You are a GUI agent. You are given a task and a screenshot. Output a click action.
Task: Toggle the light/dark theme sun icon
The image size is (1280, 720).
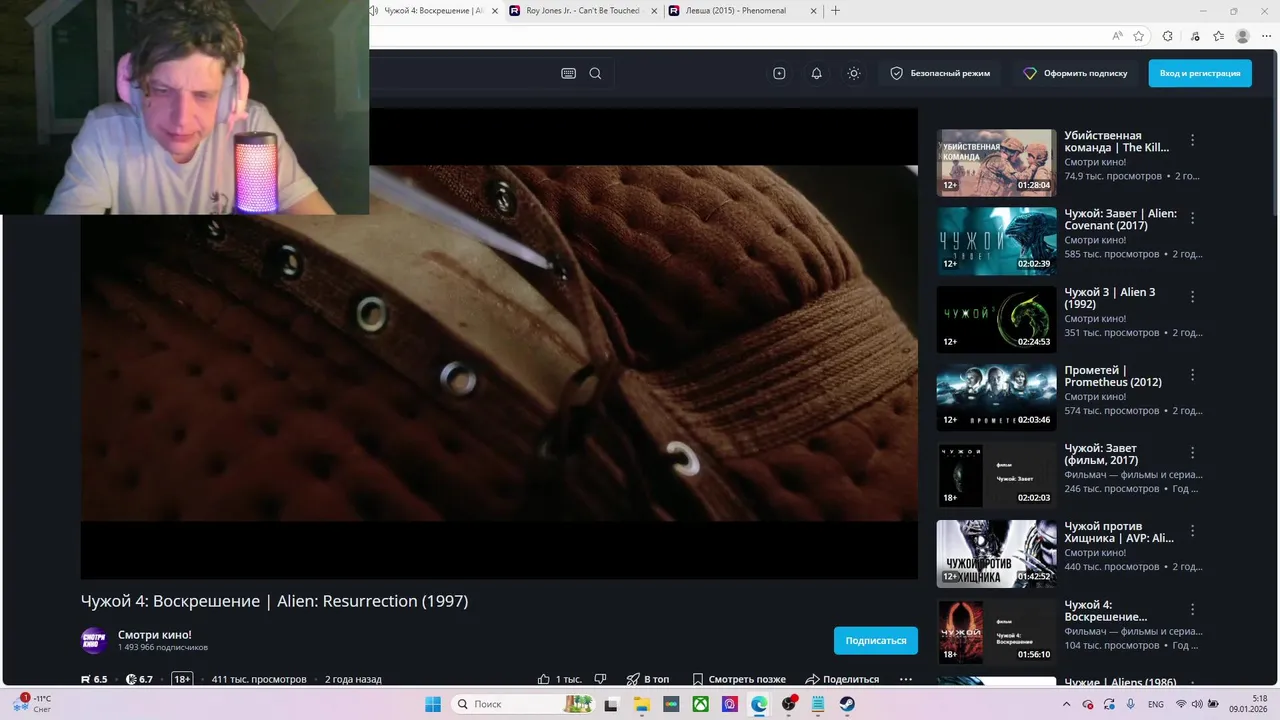pyautogui.click(x=853, y=73)
